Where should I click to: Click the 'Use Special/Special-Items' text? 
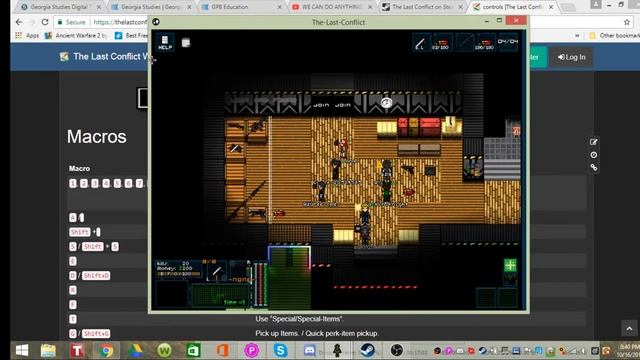(x=300, y=318)
